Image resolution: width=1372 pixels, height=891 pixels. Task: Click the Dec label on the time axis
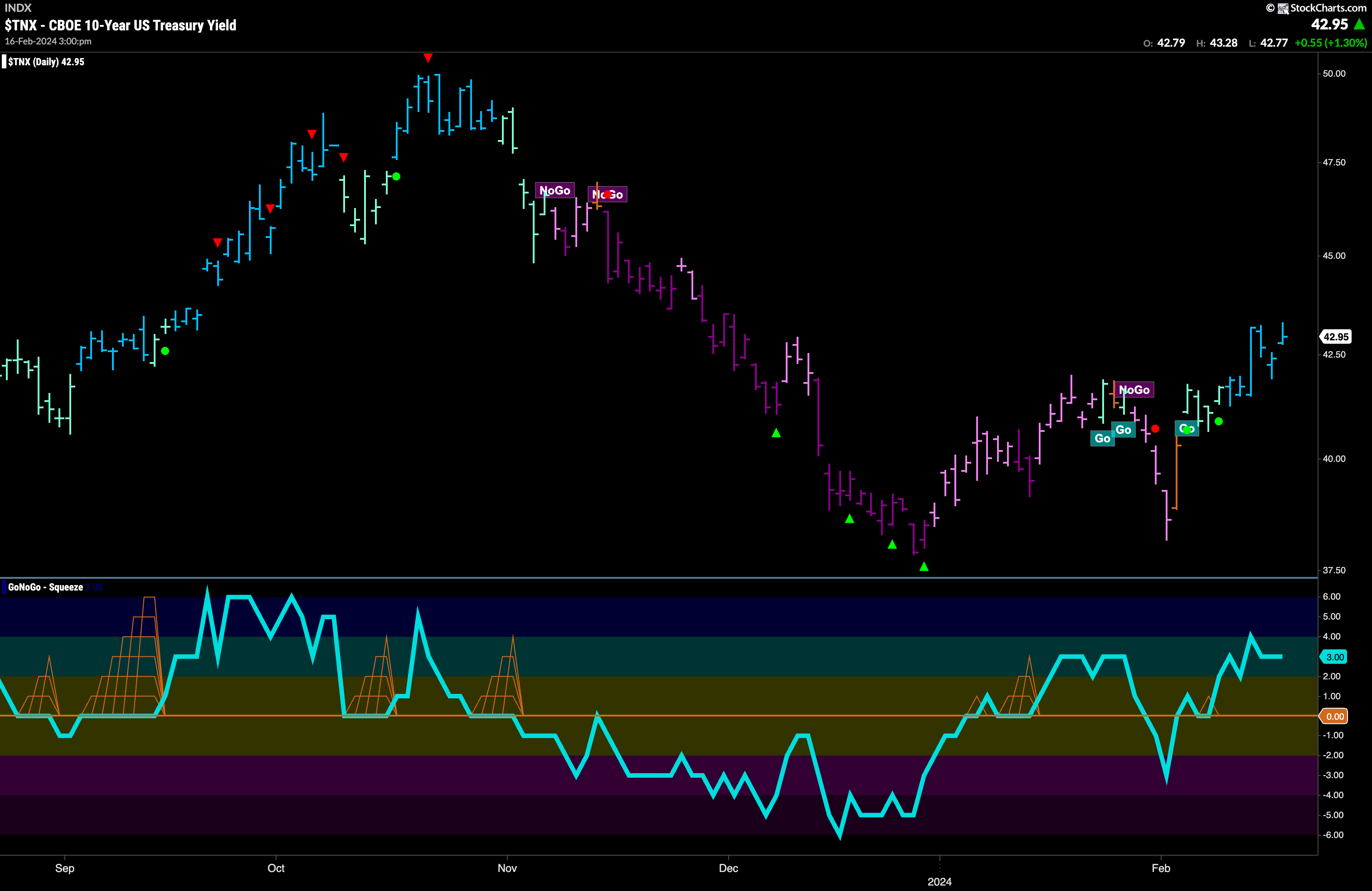tap(728, 868)
